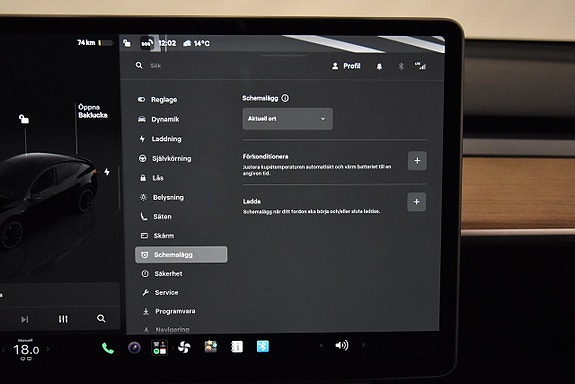Open the Dynamik settings section
The width and height of the screenshot is (575, 384).
click(159, 119)
